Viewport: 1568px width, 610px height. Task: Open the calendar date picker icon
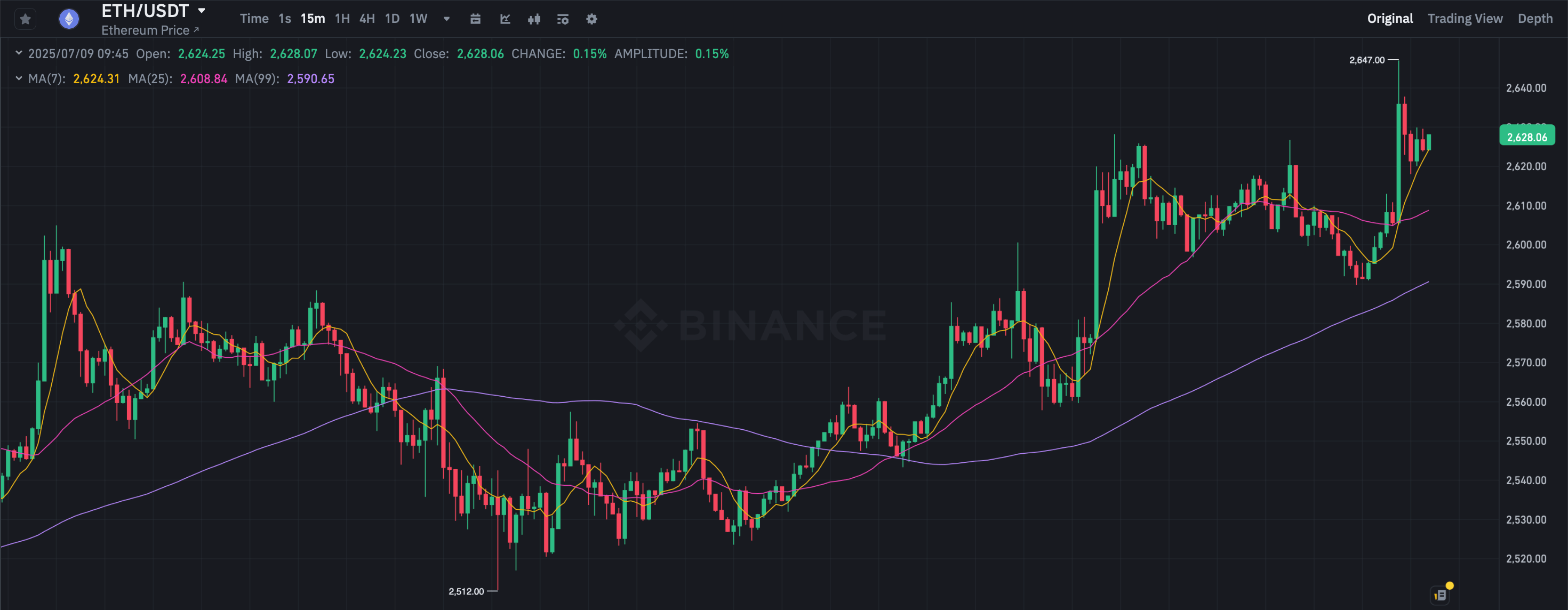(x=475, y=19)
